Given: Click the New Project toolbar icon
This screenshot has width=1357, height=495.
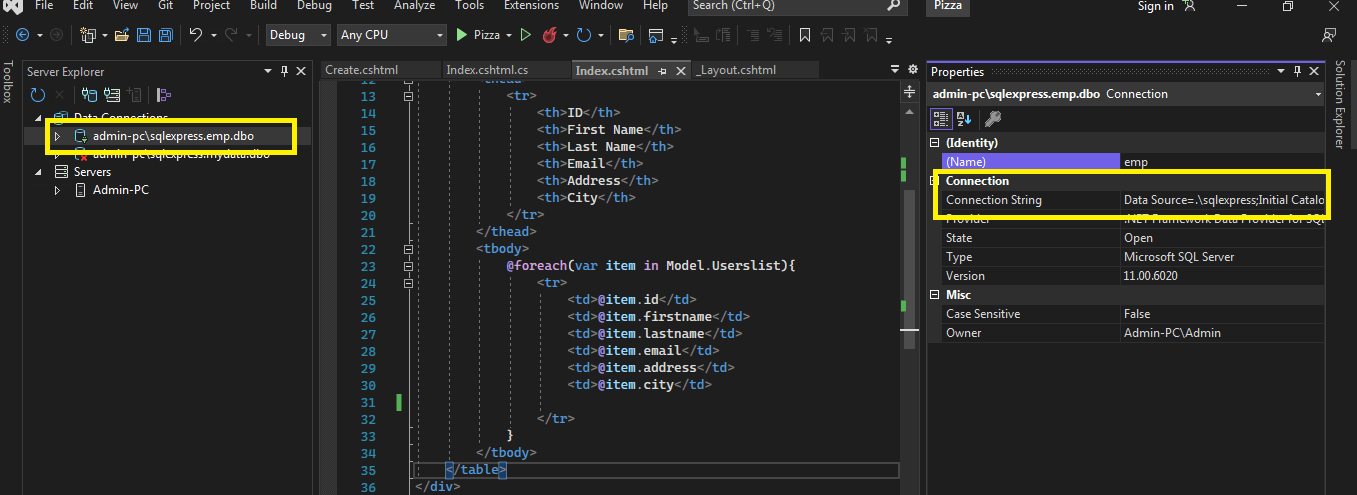Looking at the screenshot, I should pyautogui.click(x=87, y=35).
